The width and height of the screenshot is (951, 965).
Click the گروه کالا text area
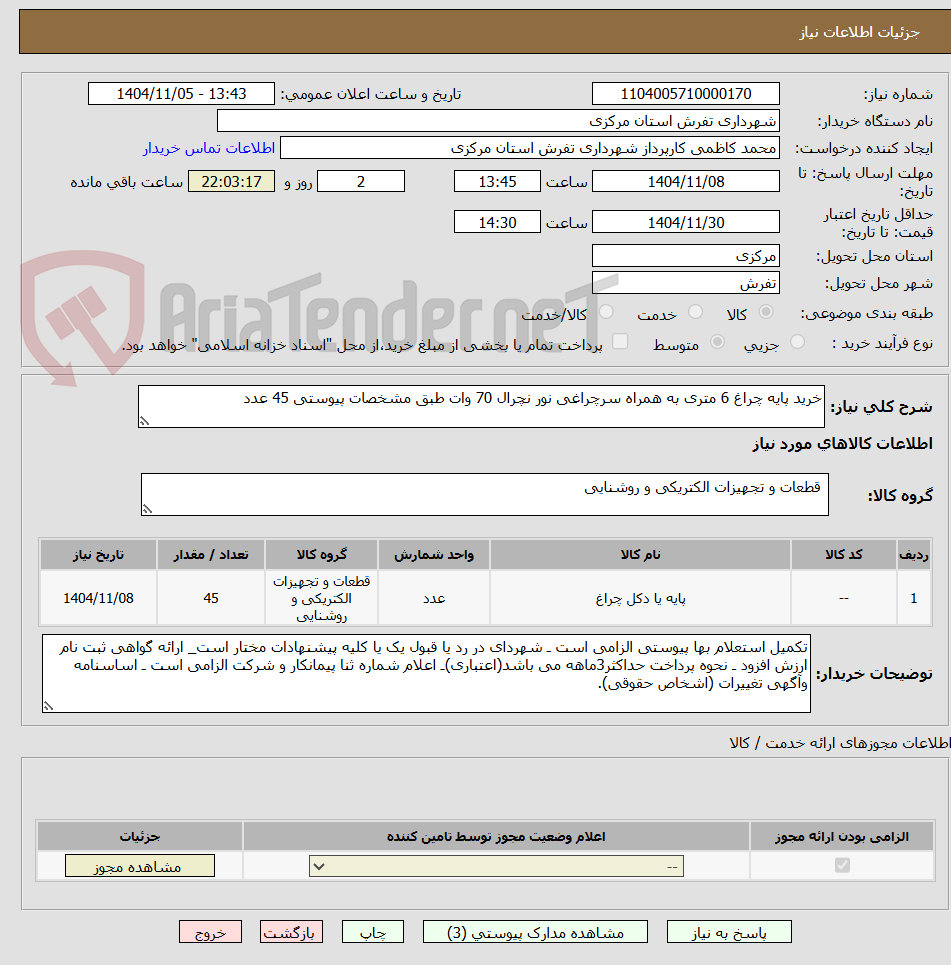pos(485,494)
